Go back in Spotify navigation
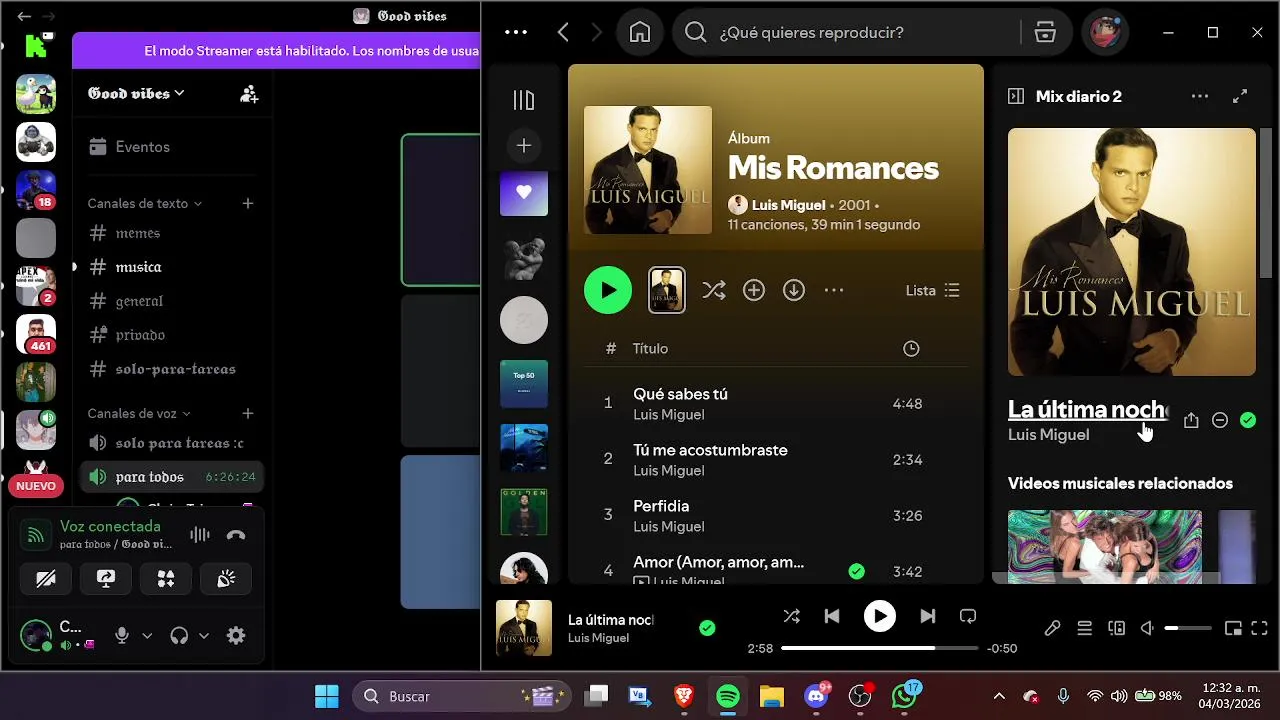Viewport: 1280px width, 720px height. tap(563, 32)
